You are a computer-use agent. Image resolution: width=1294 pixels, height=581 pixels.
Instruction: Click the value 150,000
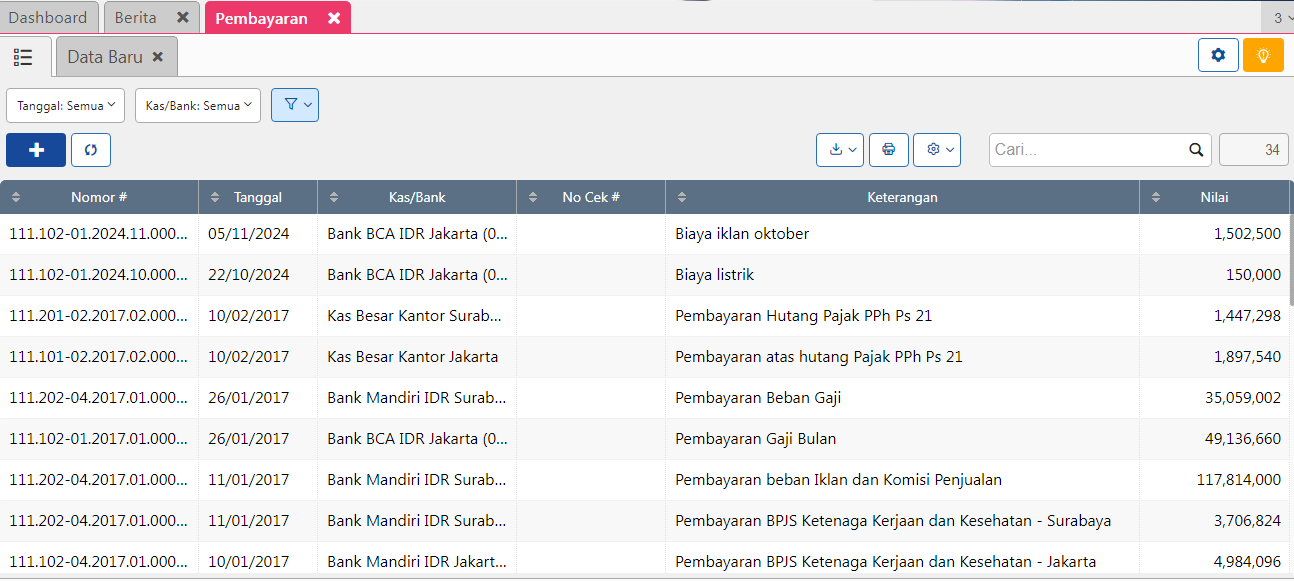point(1253,275)
